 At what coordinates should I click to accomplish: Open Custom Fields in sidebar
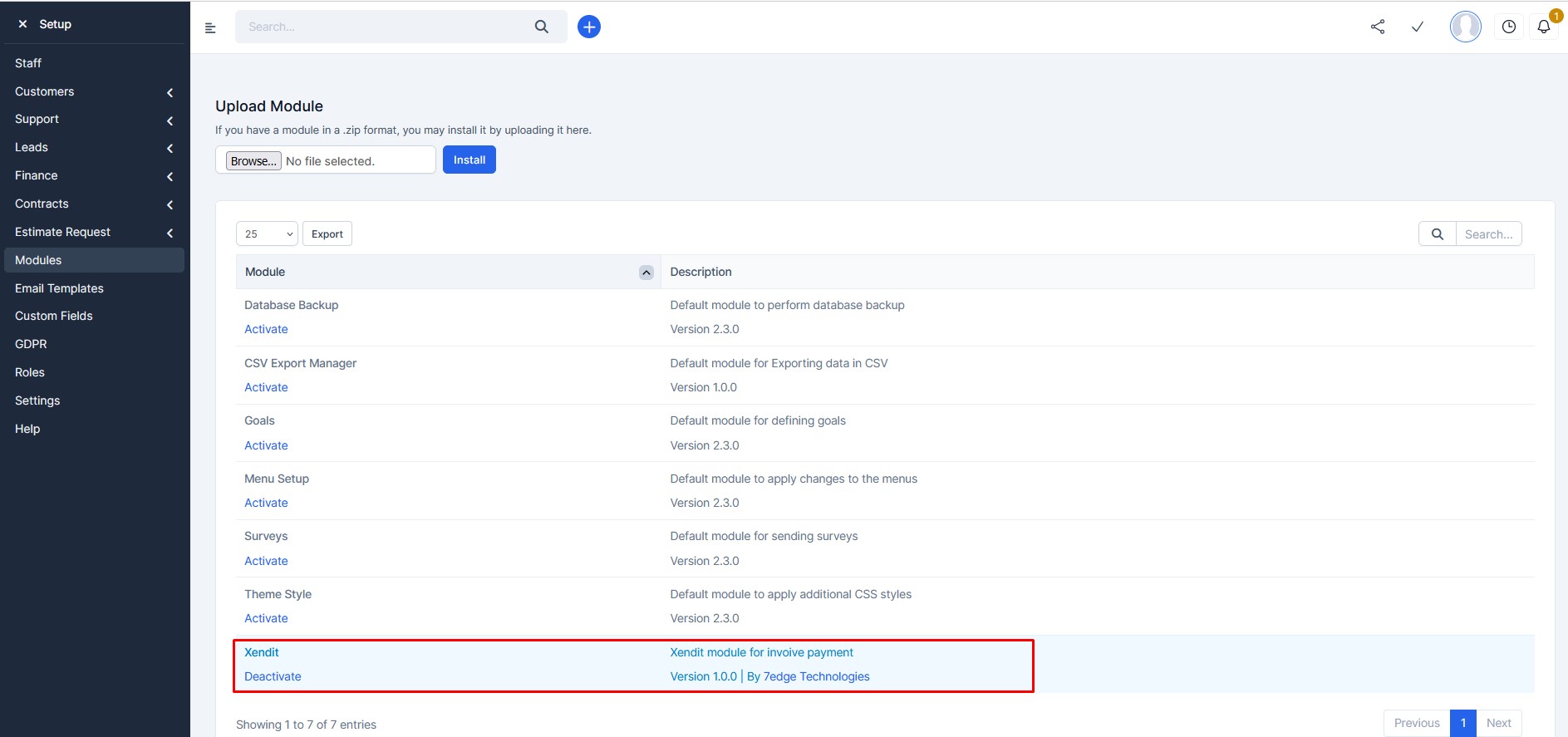54,316
